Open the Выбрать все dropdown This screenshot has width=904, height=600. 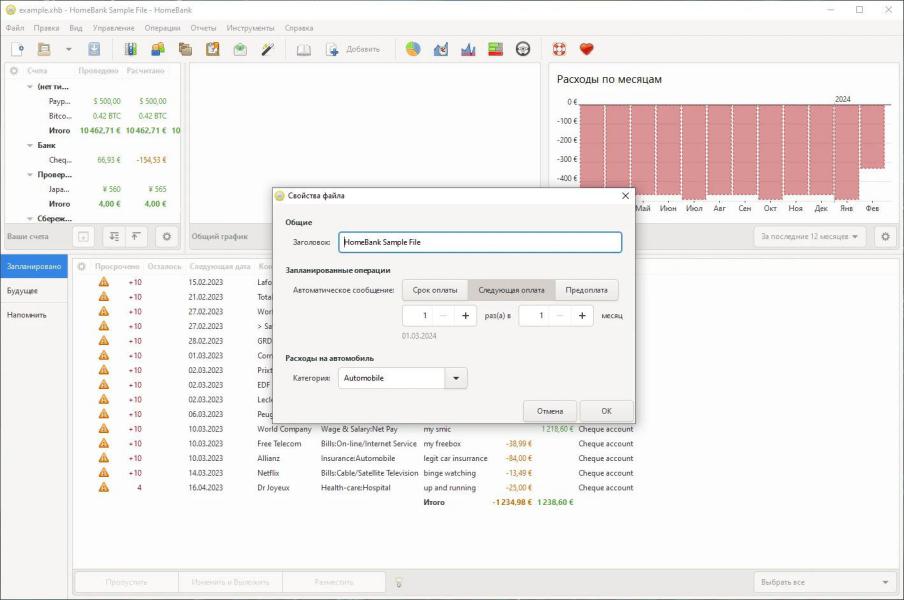point(824,582)
